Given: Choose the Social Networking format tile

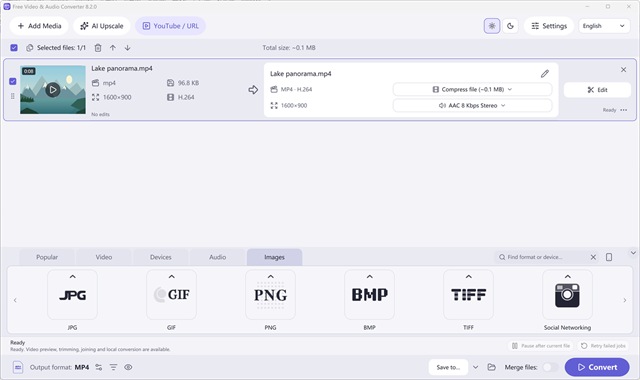Looking at the screenshot, I should [567, 294].
